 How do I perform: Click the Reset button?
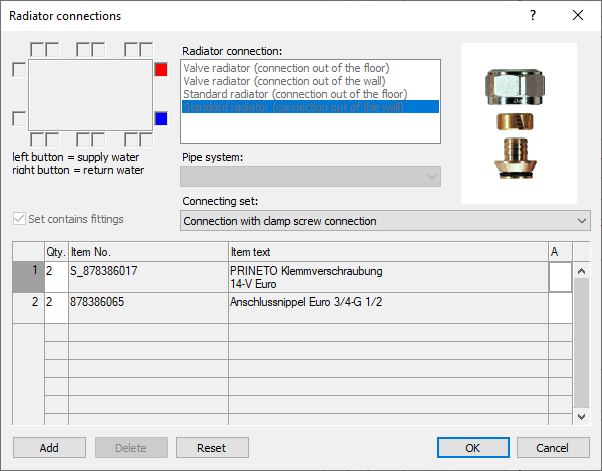coord(212,448)
